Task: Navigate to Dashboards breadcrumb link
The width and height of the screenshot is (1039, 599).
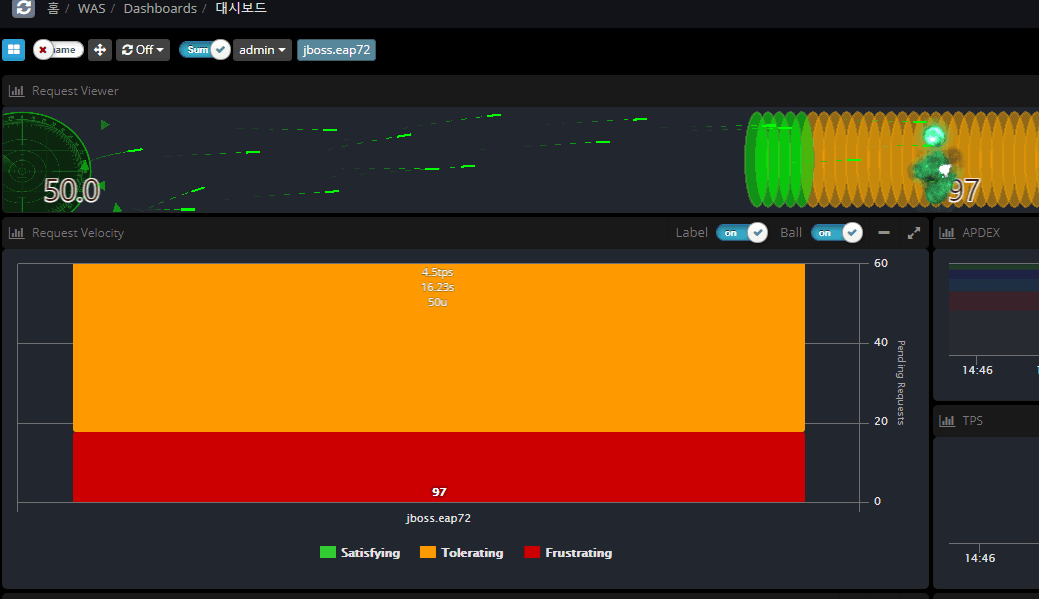Action: [160, 8]
